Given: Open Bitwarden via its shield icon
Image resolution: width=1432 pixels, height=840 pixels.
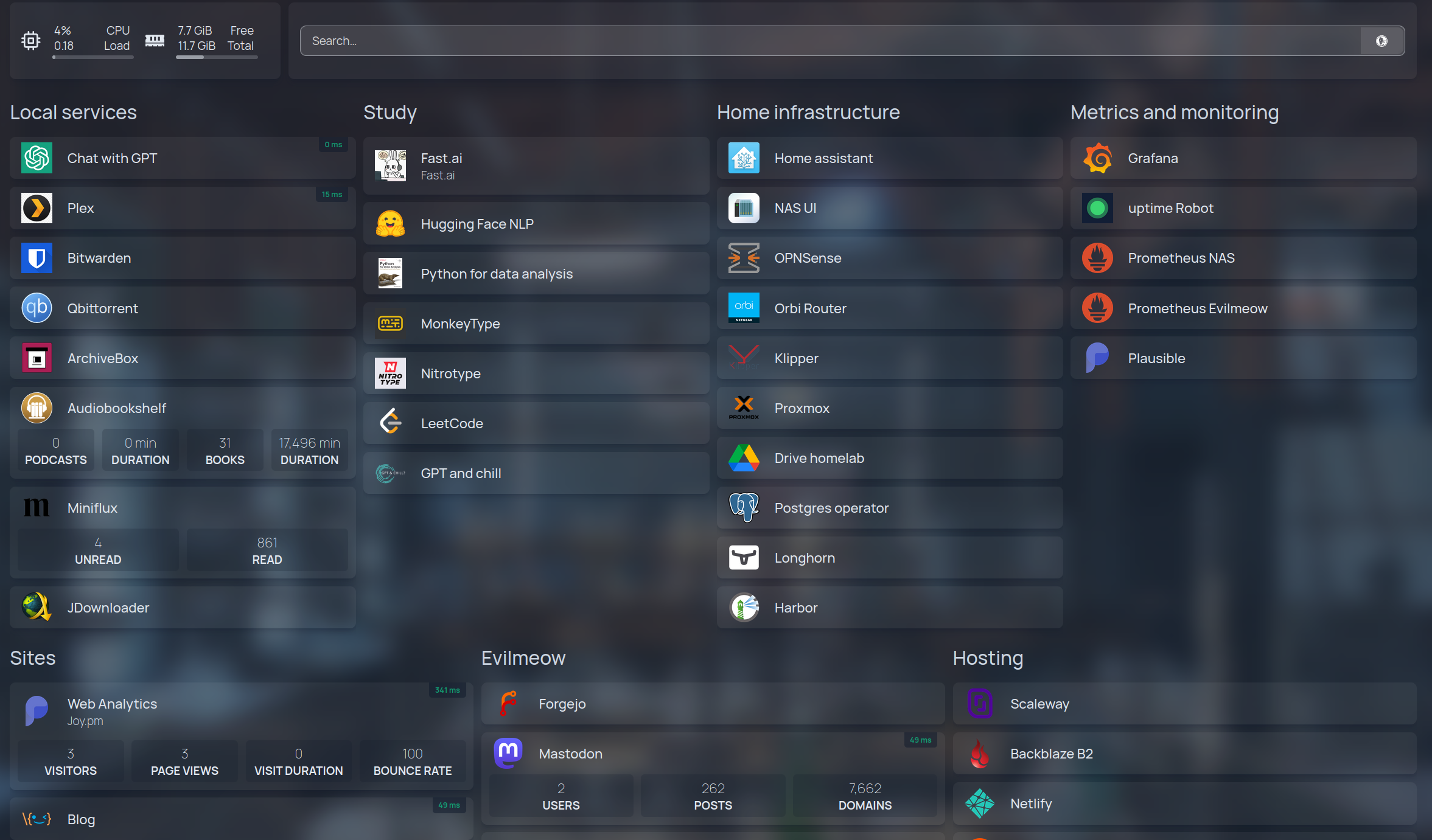Looking at the screenshot, I should pos(37,258).
